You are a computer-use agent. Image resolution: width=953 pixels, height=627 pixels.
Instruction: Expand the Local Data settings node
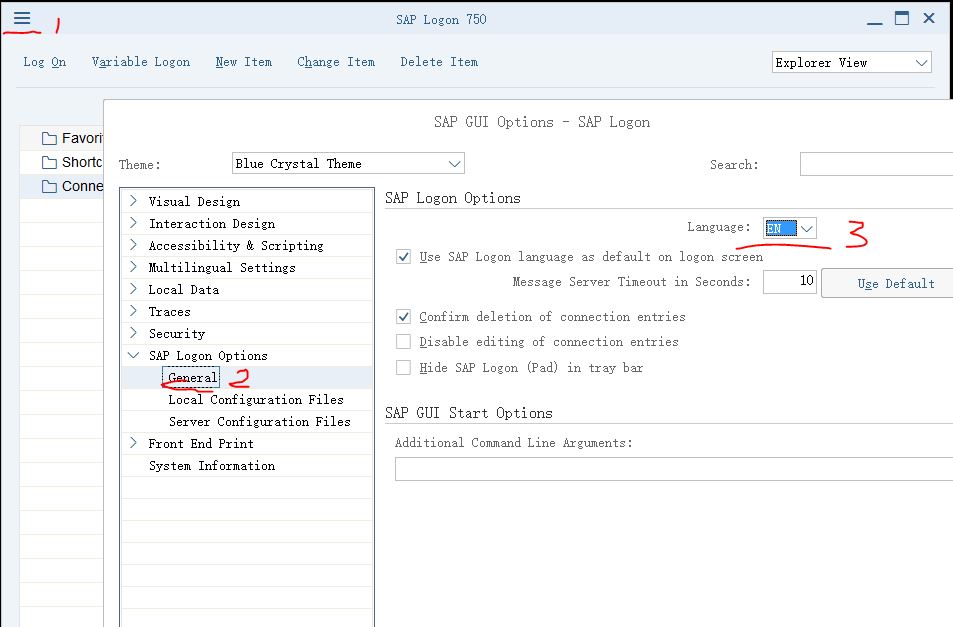click(x=131, y=289)
